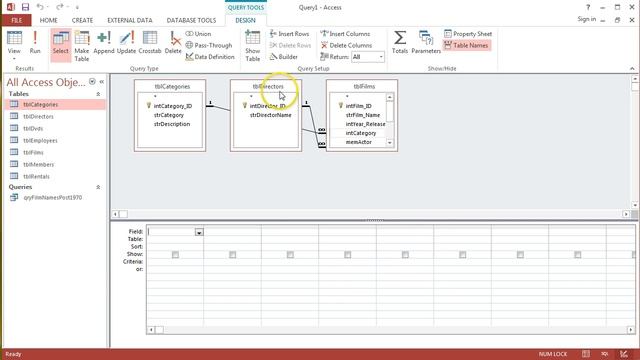Screen dimensions: 640x360
Task: Select the Pass-Through query option
Action: (209, 45)
